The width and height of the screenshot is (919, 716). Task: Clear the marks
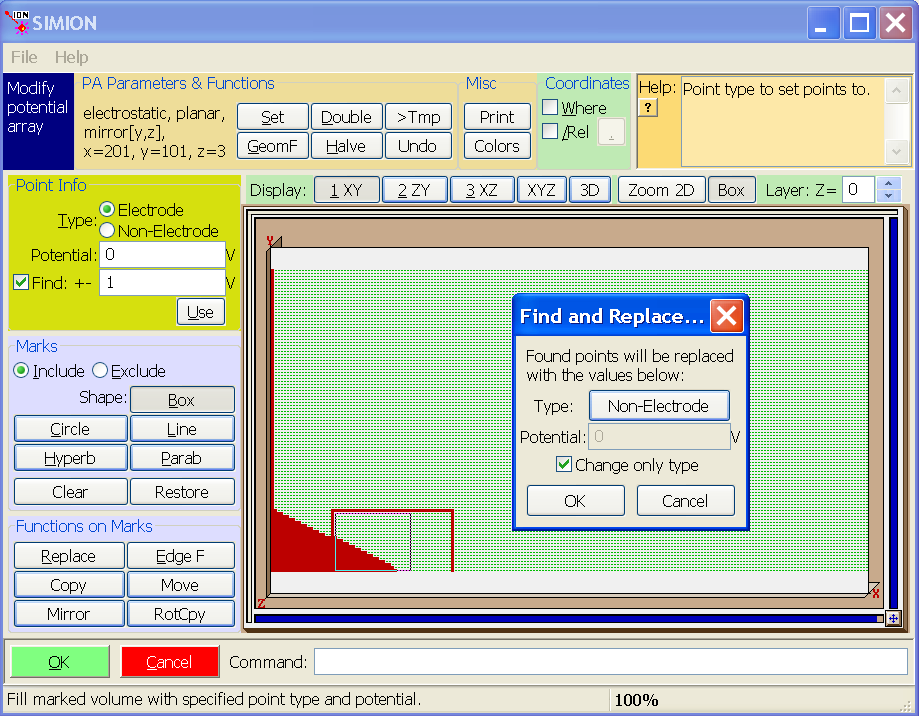tap(70, 491)
